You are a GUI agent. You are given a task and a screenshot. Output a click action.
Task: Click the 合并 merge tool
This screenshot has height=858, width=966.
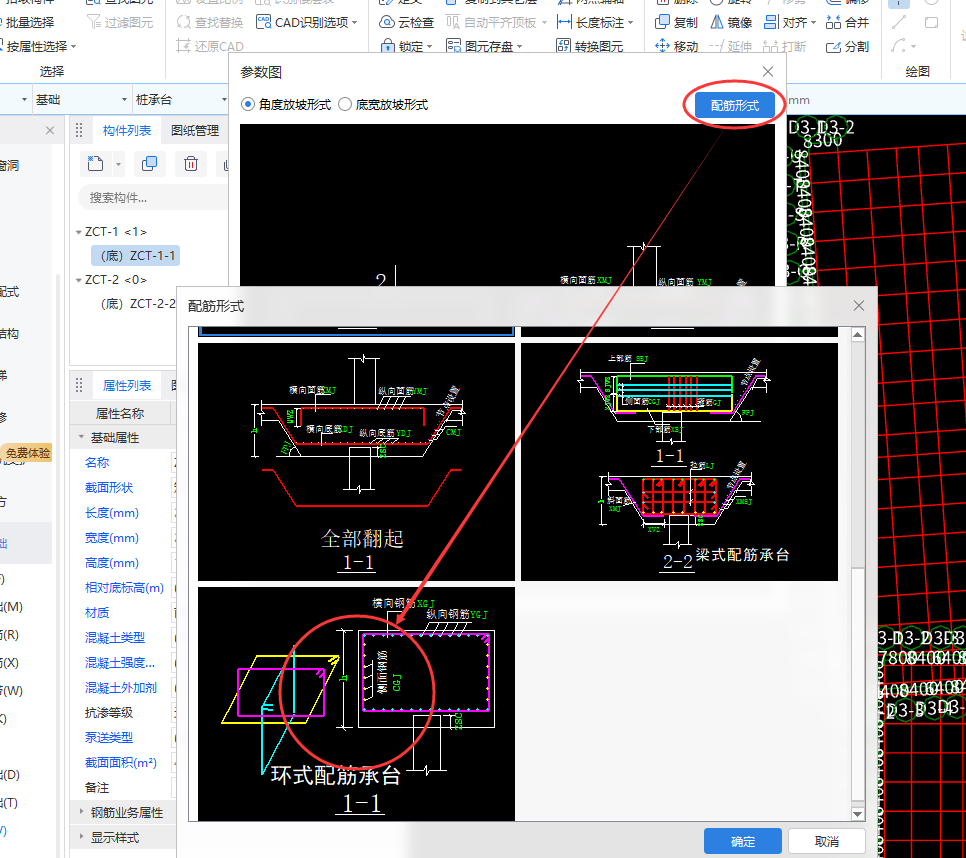847,23
